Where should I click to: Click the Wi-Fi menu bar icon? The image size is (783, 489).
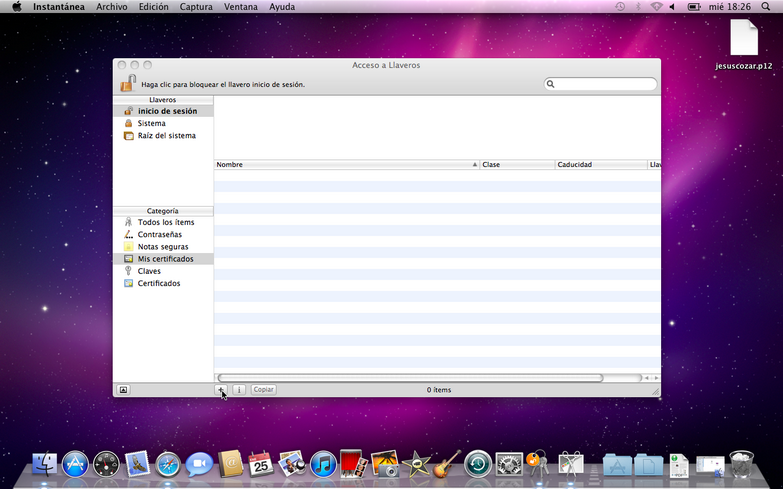coord(656,6)
